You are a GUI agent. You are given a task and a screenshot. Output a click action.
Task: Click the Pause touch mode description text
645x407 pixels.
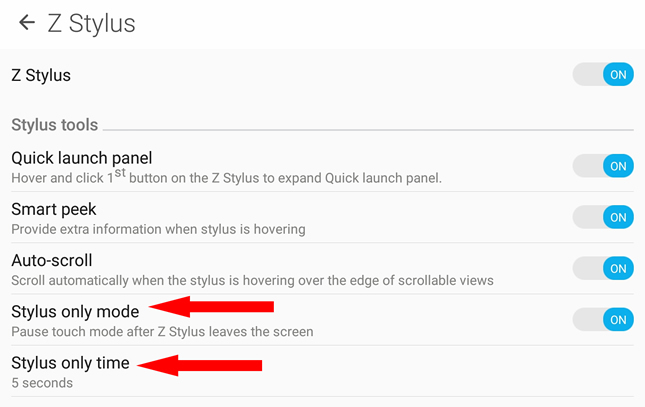click(x=162, y=332)
